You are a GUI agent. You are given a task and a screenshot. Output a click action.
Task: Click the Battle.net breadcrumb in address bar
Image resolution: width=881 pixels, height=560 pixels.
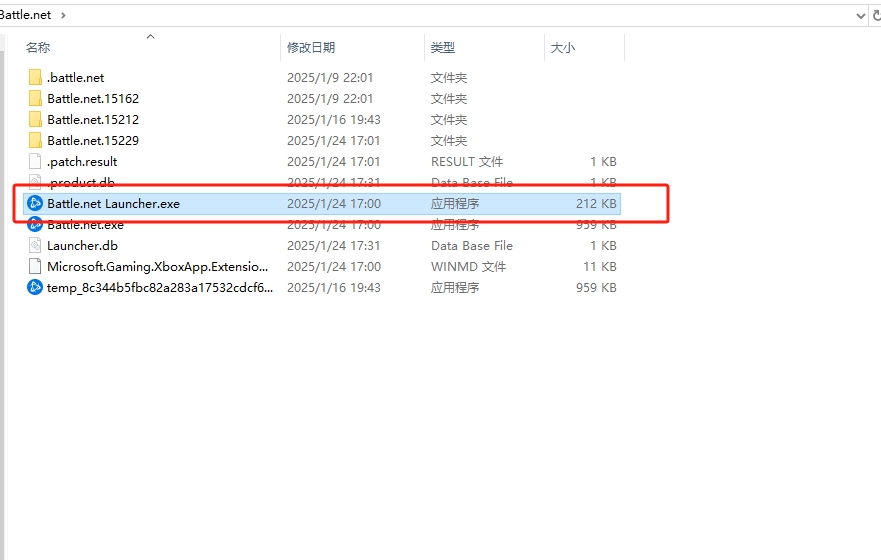(x=25, y=15)
